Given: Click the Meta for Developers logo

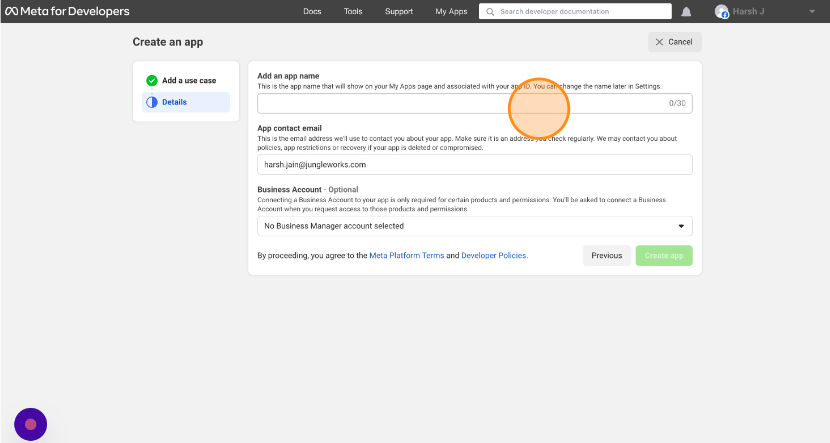Looking at the screenshot, I should (67, 12).
